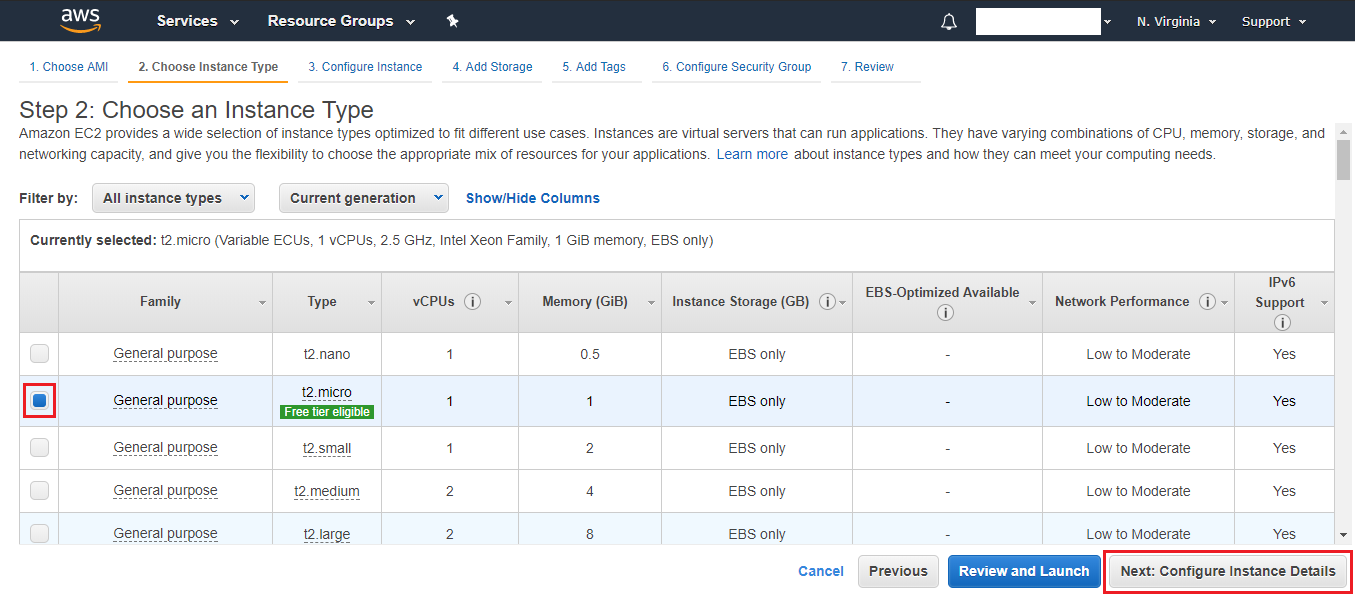This screenshot has width=1355, height=599.
Task: Click the page's vertical scrollbar thumb
Action: pyautogui.click(x=1343, y=160)
